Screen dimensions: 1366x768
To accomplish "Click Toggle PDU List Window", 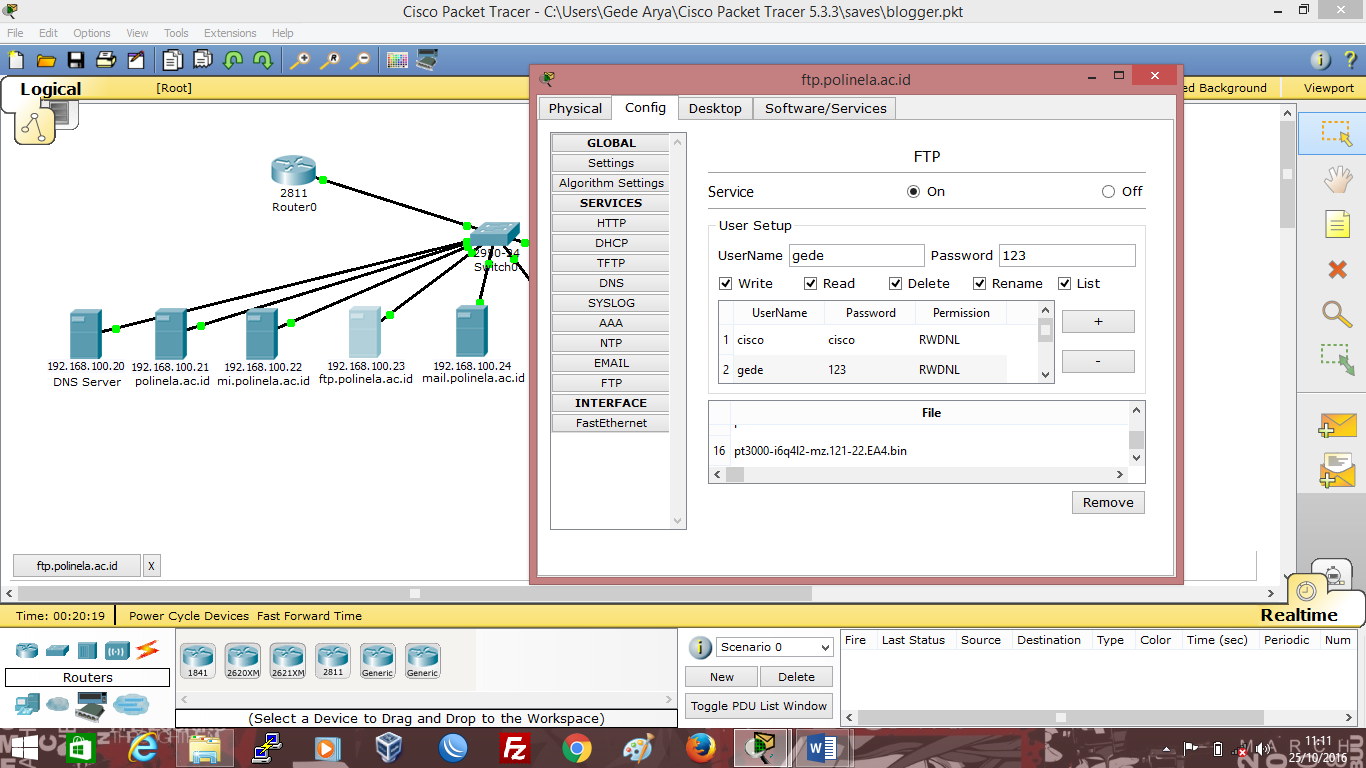I will tap(760, 706).
